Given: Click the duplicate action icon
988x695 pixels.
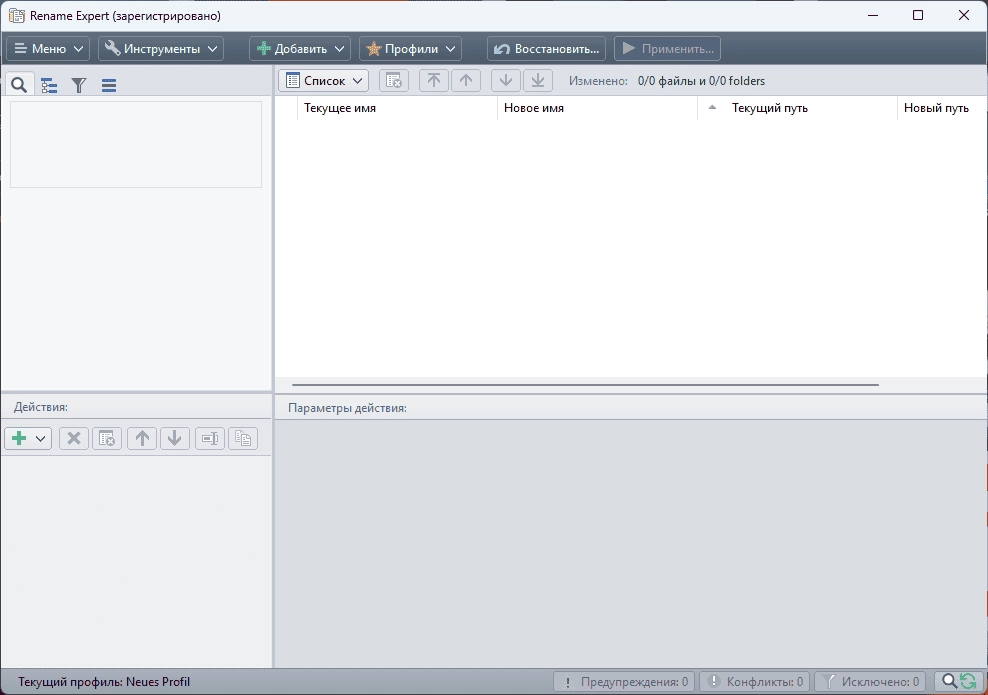Looking at the screenshot, I should [x=243, y=438].
